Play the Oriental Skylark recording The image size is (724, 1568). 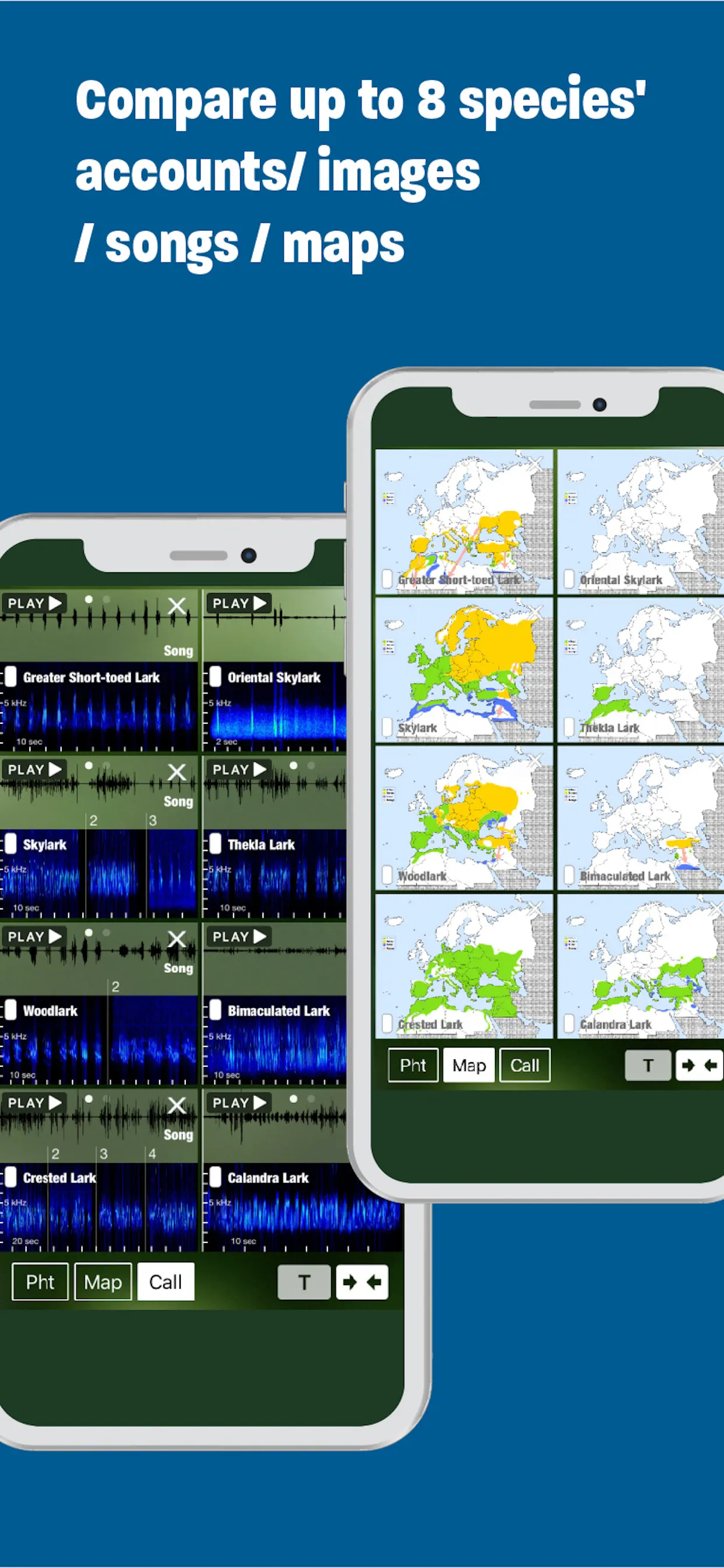pyautogui.click(x=239, y=603)
